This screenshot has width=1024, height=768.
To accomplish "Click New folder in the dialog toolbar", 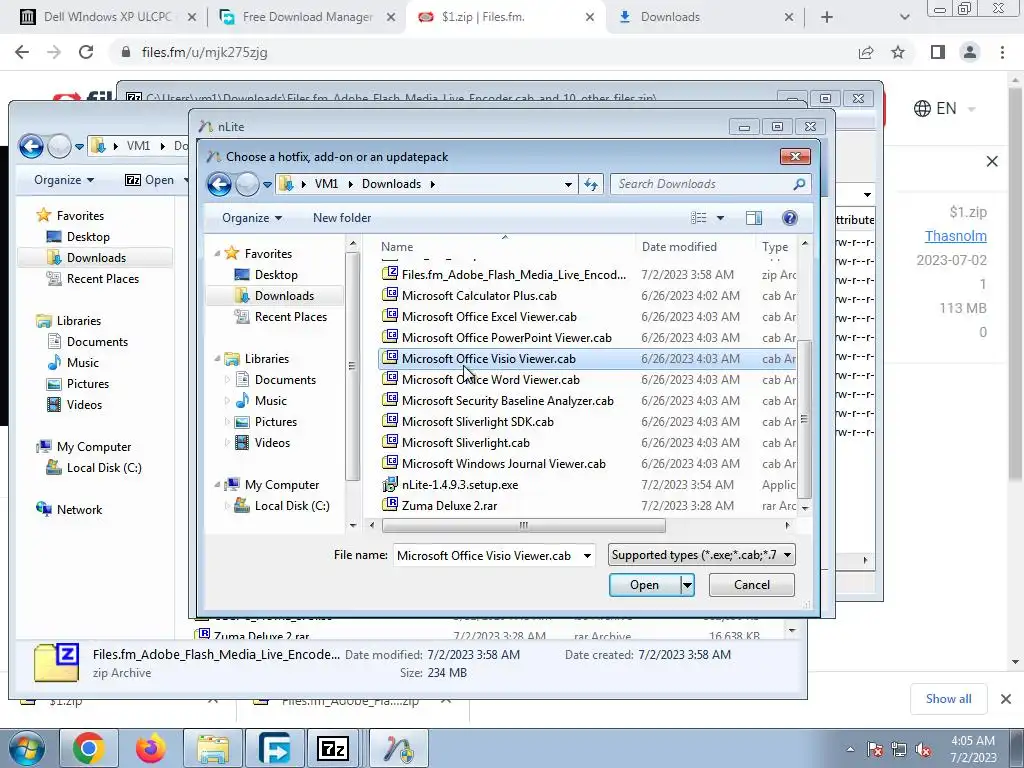I will (x=342, y=218).
